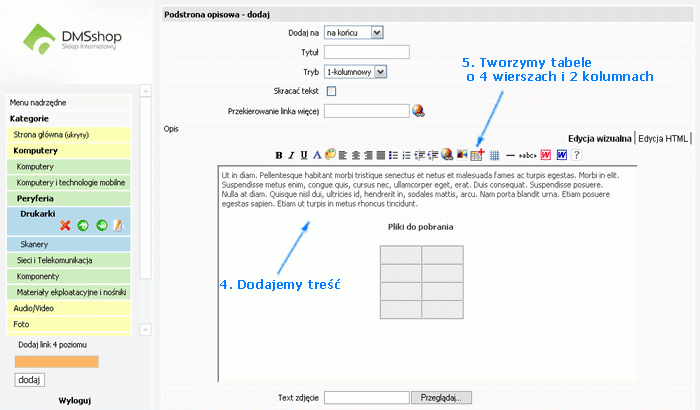This screenshot has height=410, width=700.
Task: Click the sidebar scrollbar down arrow
Action: tap(145, 330)
